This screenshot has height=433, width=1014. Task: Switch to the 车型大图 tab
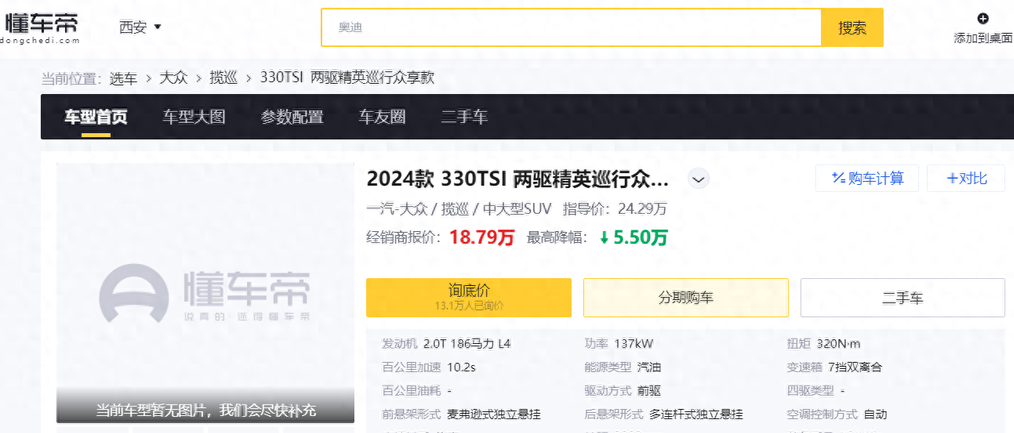[x=194, y=117]
